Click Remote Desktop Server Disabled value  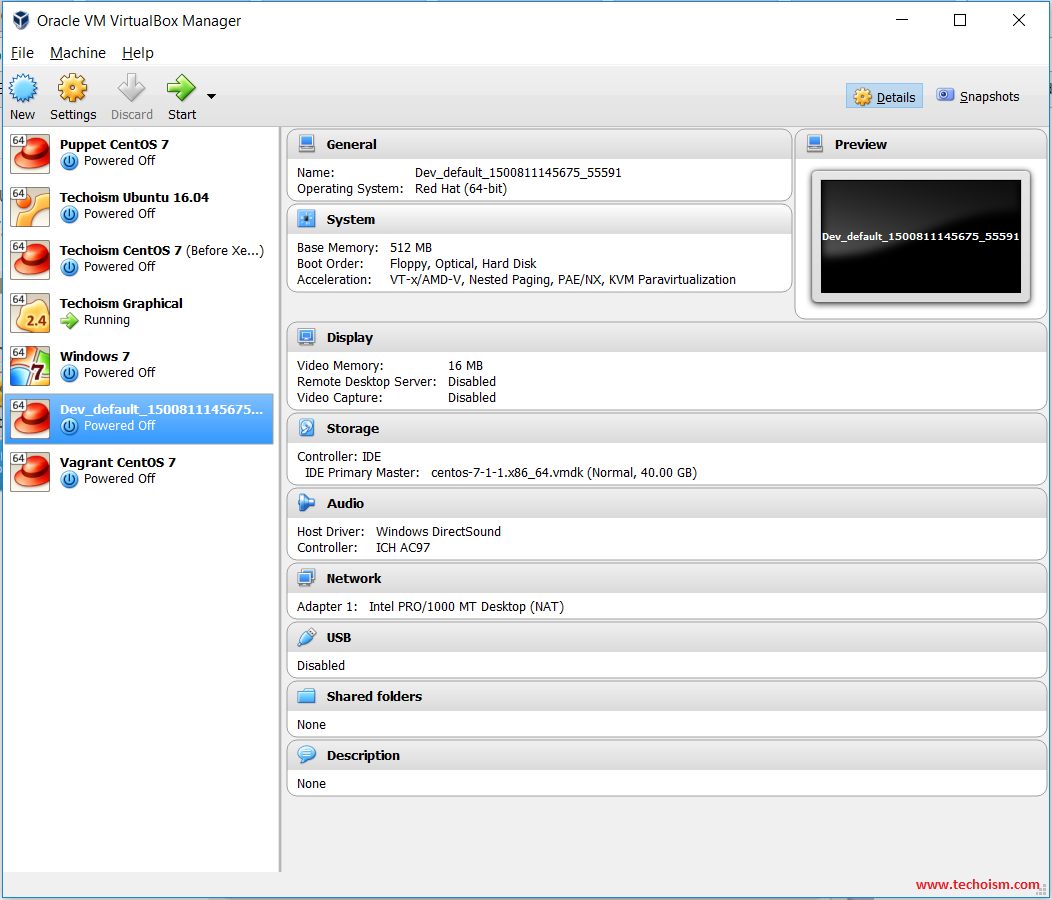472,382
